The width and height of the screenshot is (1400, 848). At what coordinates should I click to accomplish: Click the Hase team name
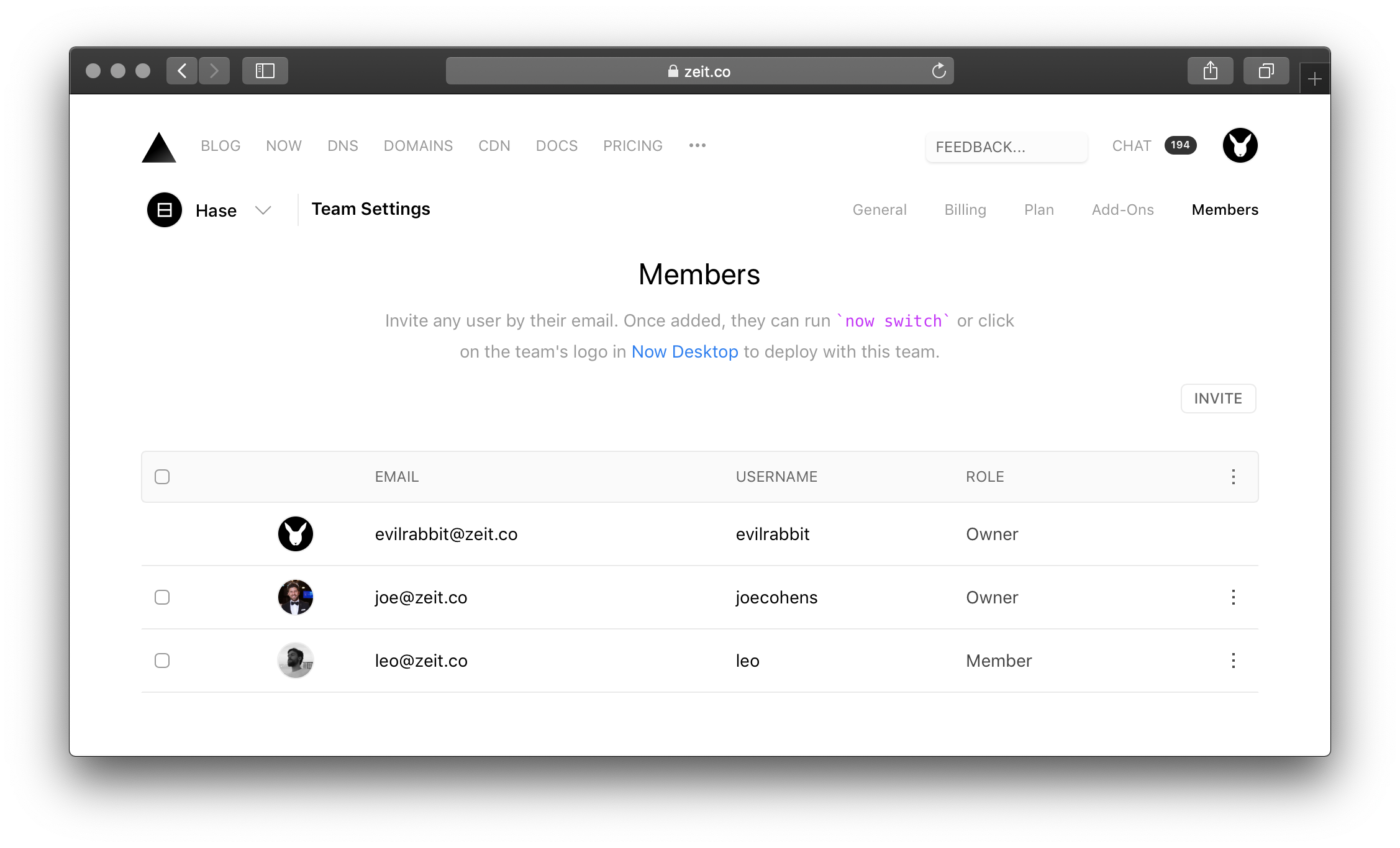[216, 211]
